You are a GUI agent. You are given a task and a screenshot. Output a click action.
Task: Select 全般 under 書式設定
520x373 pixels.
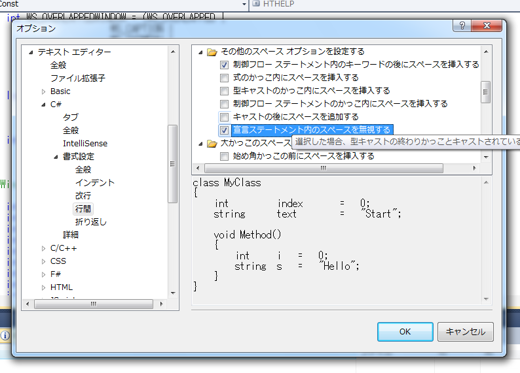(x=83, y=170)
